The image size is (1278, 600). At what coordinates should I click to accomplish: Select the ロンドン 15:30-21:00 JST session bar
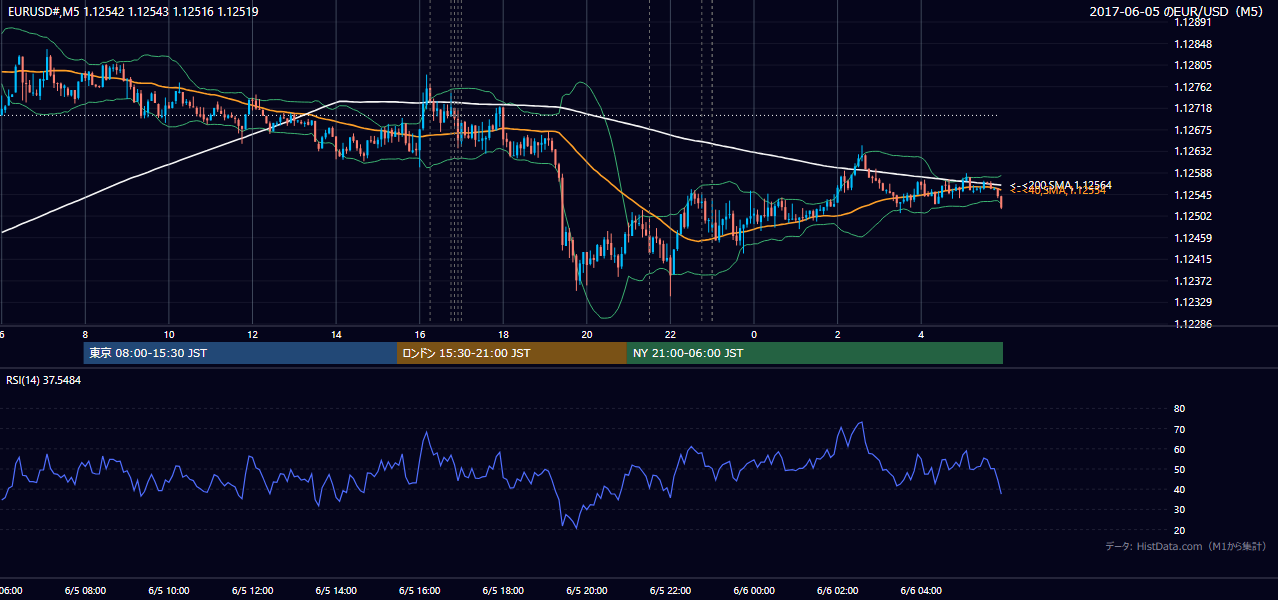point(512,353)
